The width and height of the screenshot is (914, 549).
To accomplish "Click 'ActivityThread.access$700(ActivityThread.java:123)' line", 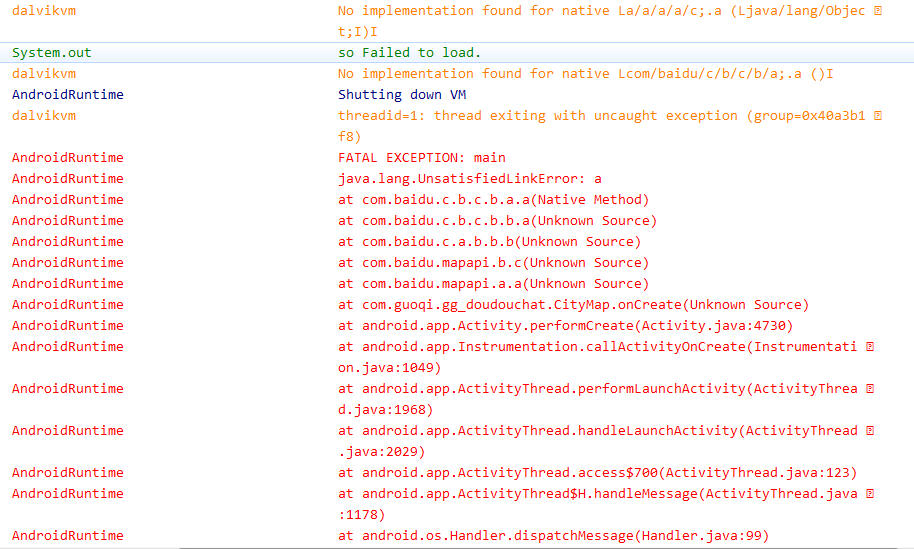I will coord(597,472).
